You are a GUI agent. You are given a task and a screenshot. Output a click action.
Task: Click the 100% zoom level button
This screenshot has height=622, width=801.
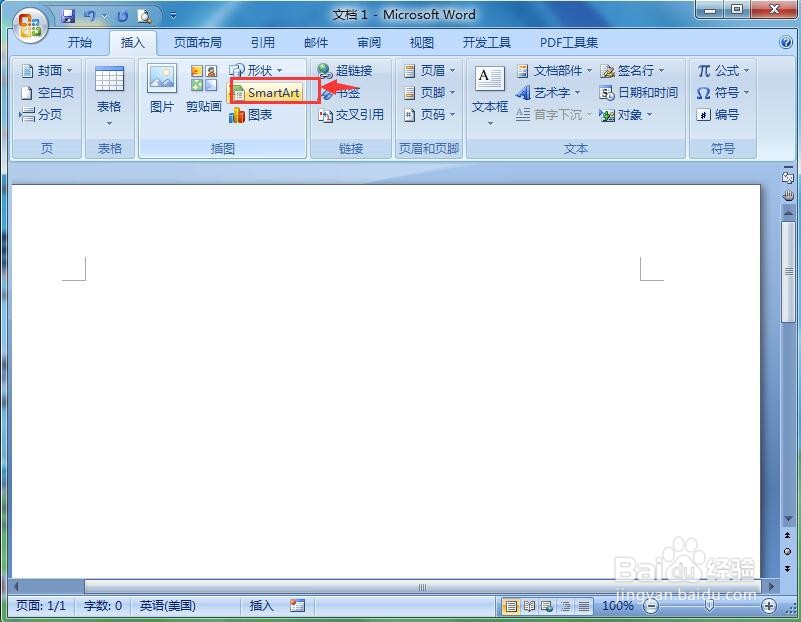[618, 606]
